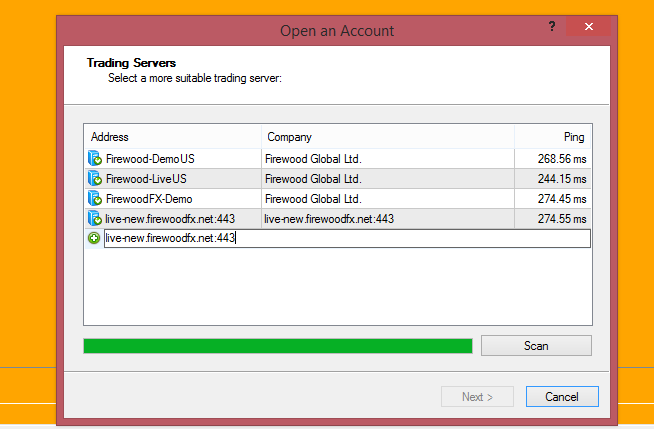Sort servers by the Company column header
Screen dimensions: 654x429
[x=388, y=137]
